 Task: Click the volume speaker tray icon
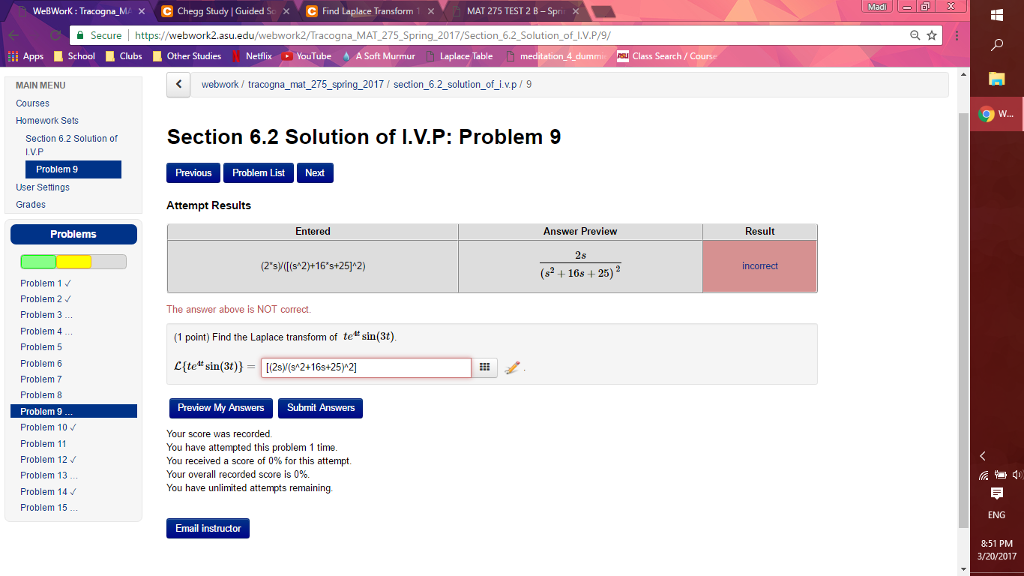[x=1017, y=475]
